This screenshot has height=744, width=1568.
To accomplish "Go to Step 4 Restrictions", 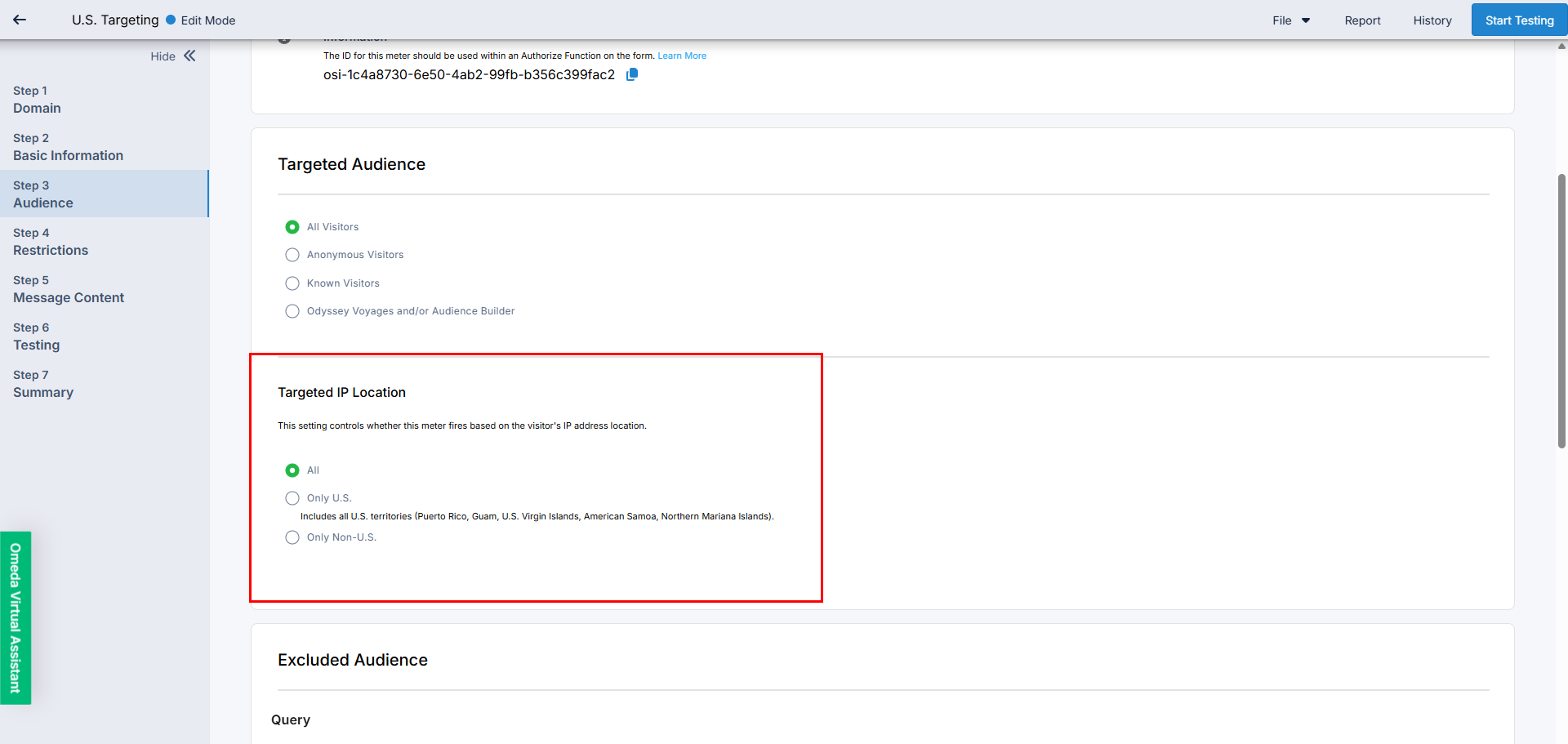I will (51, 242).
